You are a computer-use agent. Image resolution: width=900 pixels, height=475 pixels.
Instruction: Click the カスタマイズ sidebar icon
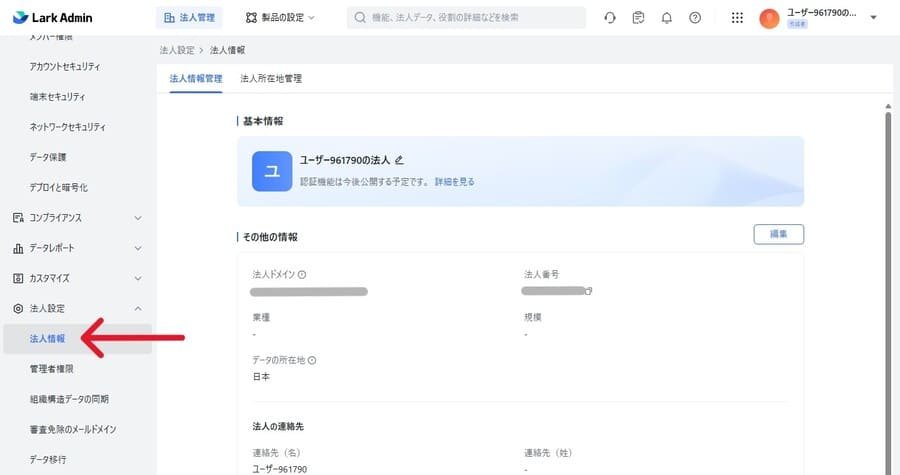click(x=18, y=278)
